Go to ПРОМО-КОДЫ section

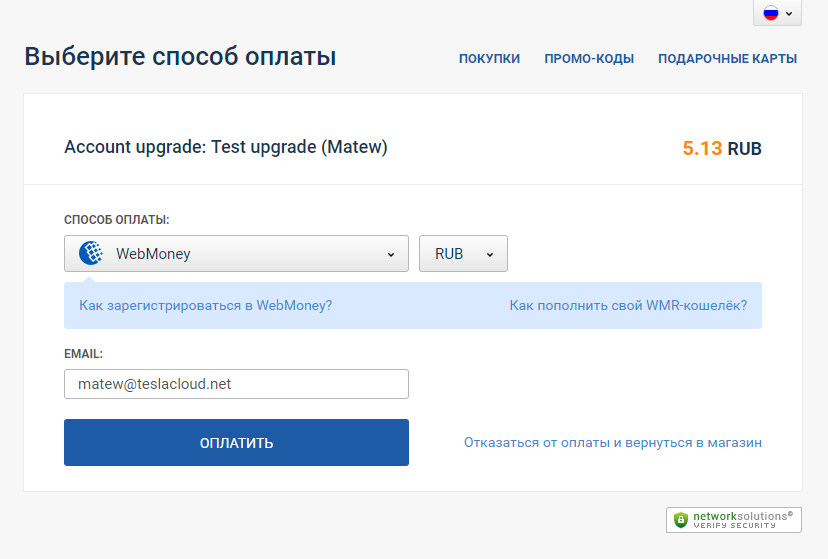(x=589, y=59)
